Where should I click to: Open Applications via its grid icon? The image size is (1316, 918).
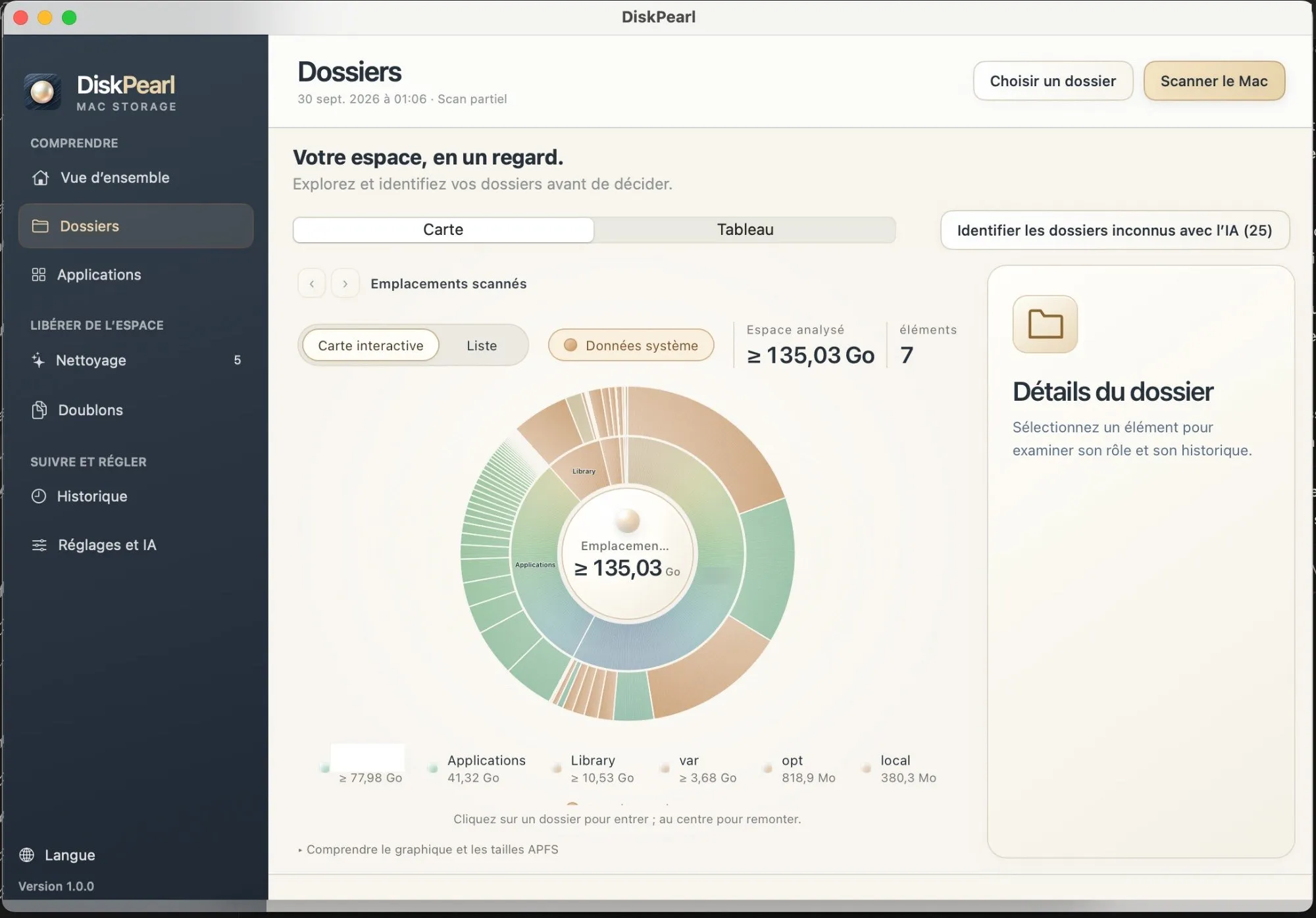tap(39, 275)
